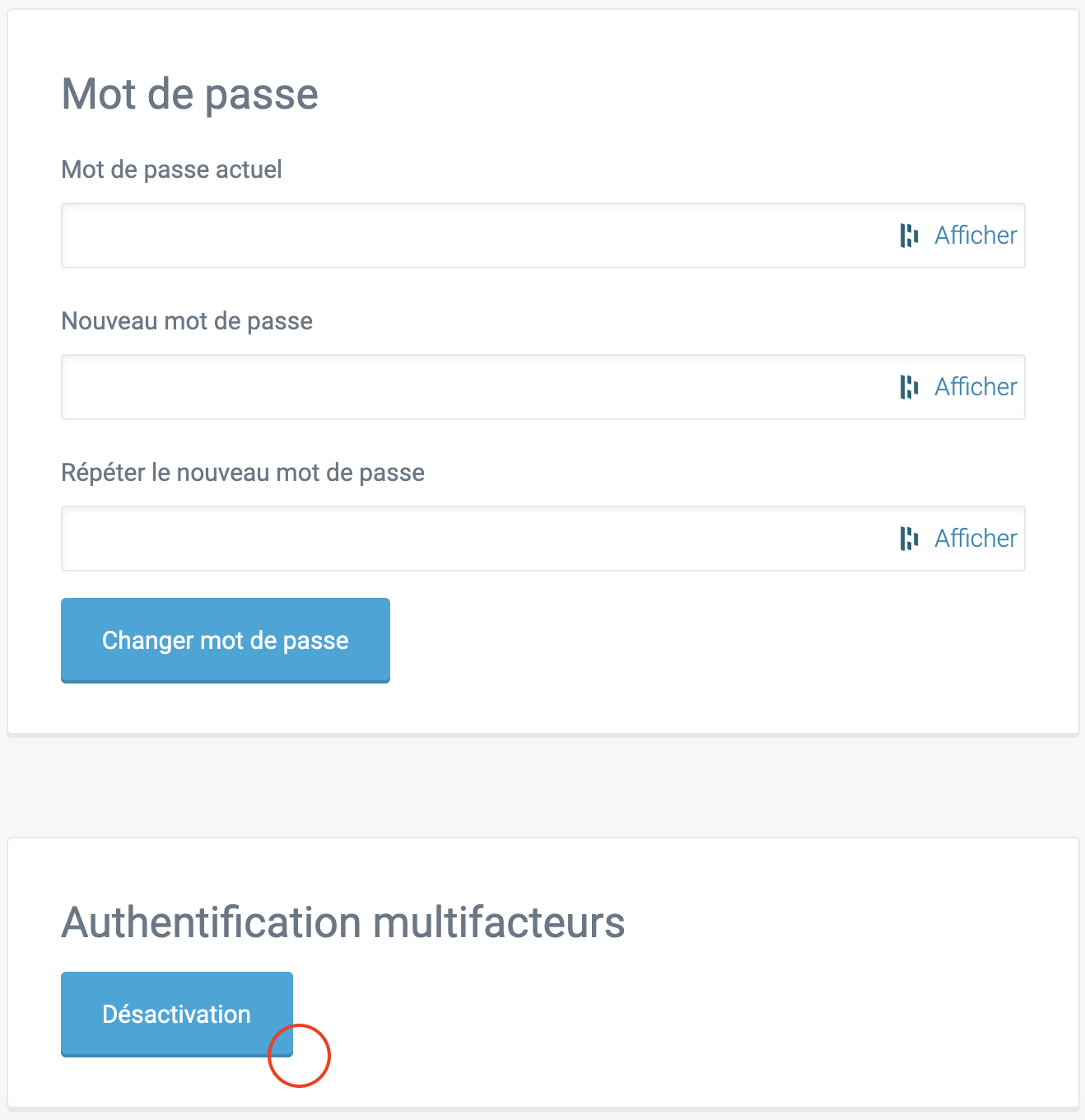Select the reveal icon in 'Nouveau mot de passe'
Viewport: 1085px width, 1120px height.
pos(908,386)
